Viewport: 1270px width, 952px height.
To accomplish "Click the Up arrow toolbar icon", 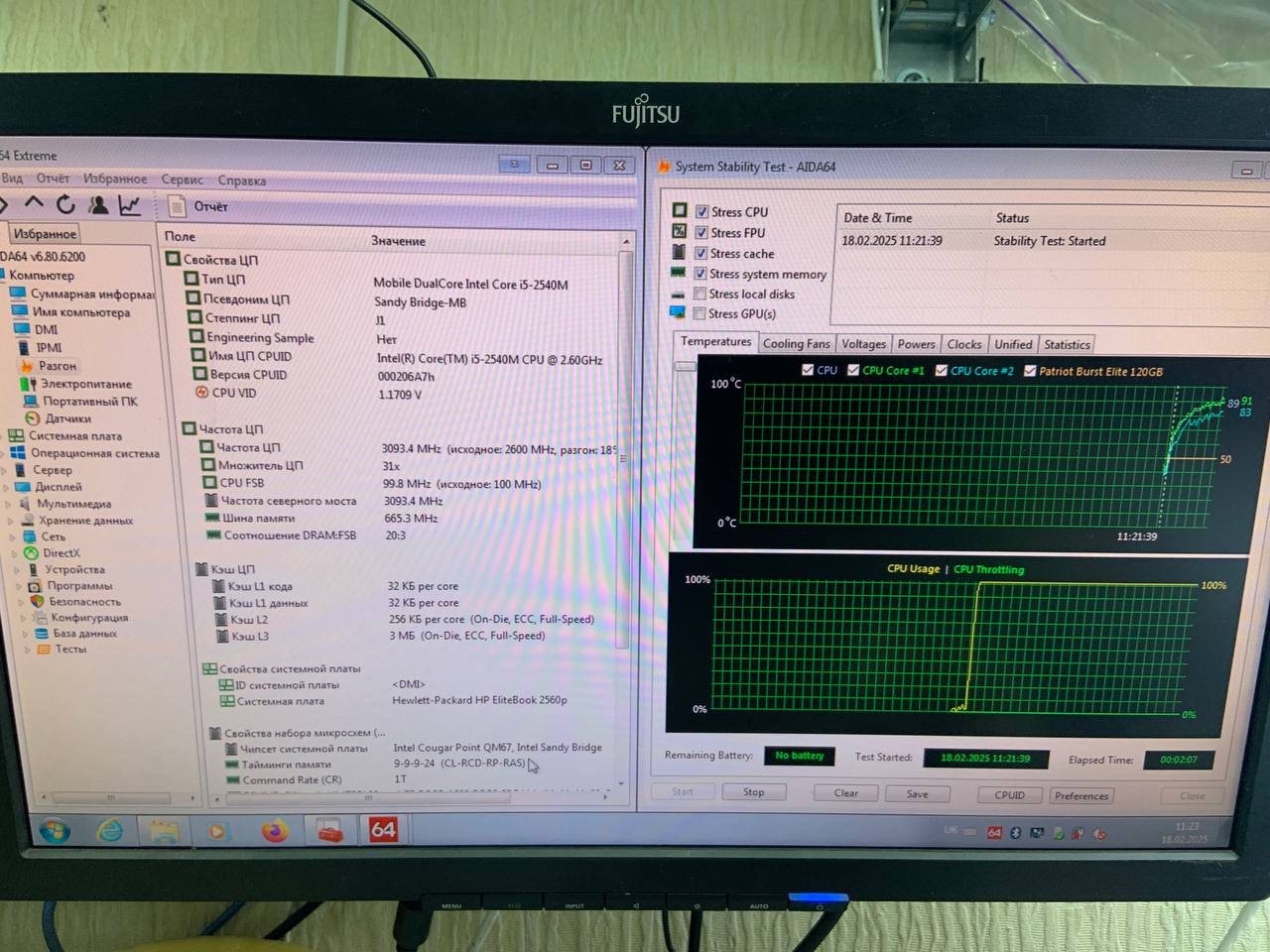I will click(x=34, y=203).
